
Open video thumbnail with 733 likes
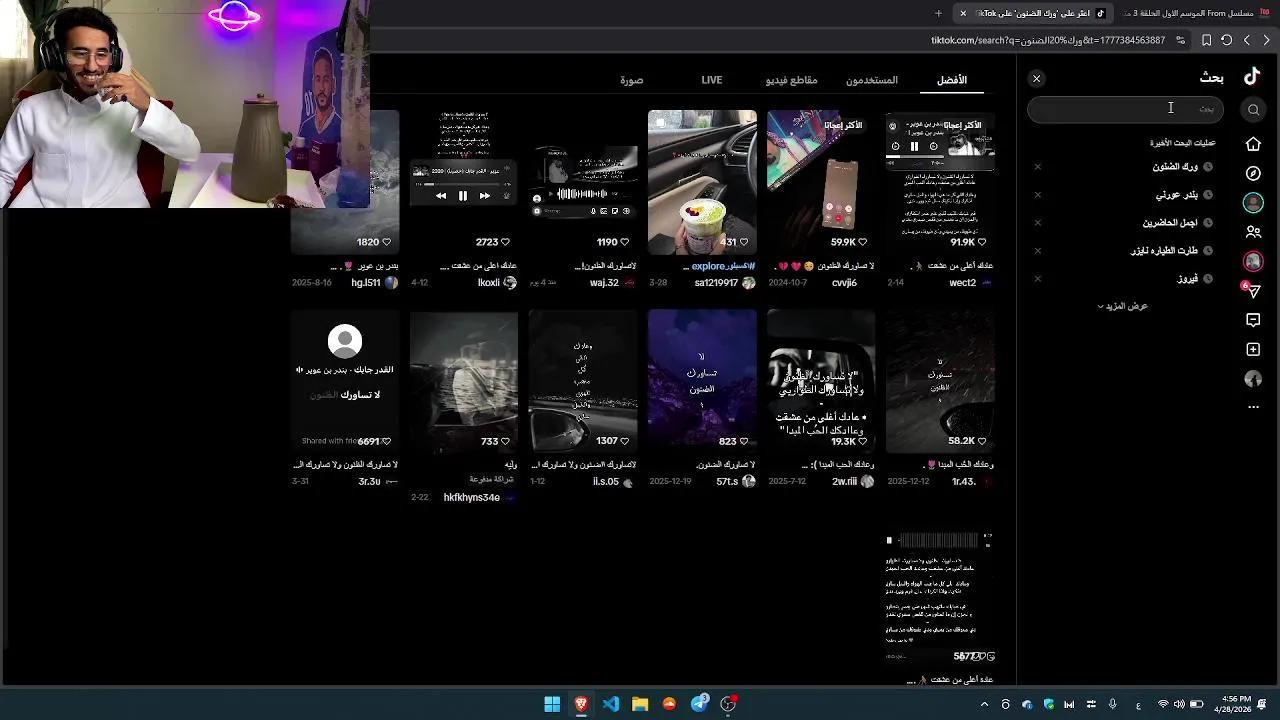click(x=464, y=381)
